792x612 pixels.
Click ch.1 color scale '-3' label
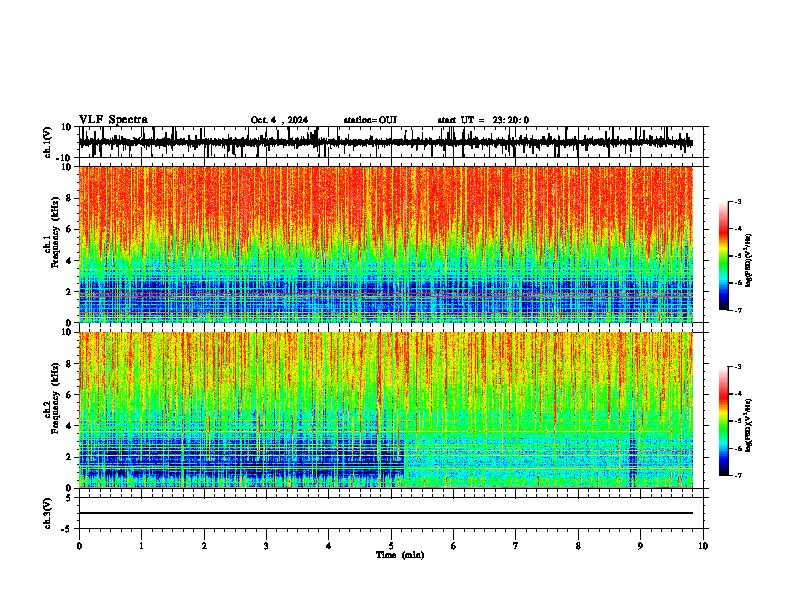click(x=737, y=201)
